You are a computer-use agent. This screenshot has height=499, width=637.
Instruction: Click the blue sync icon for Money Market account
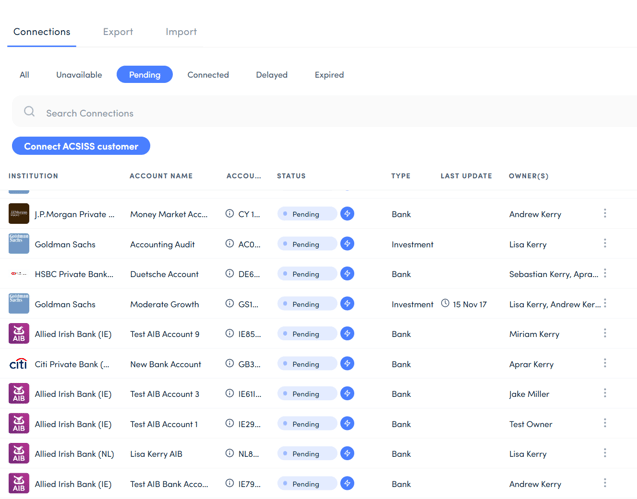click(347, 214)
